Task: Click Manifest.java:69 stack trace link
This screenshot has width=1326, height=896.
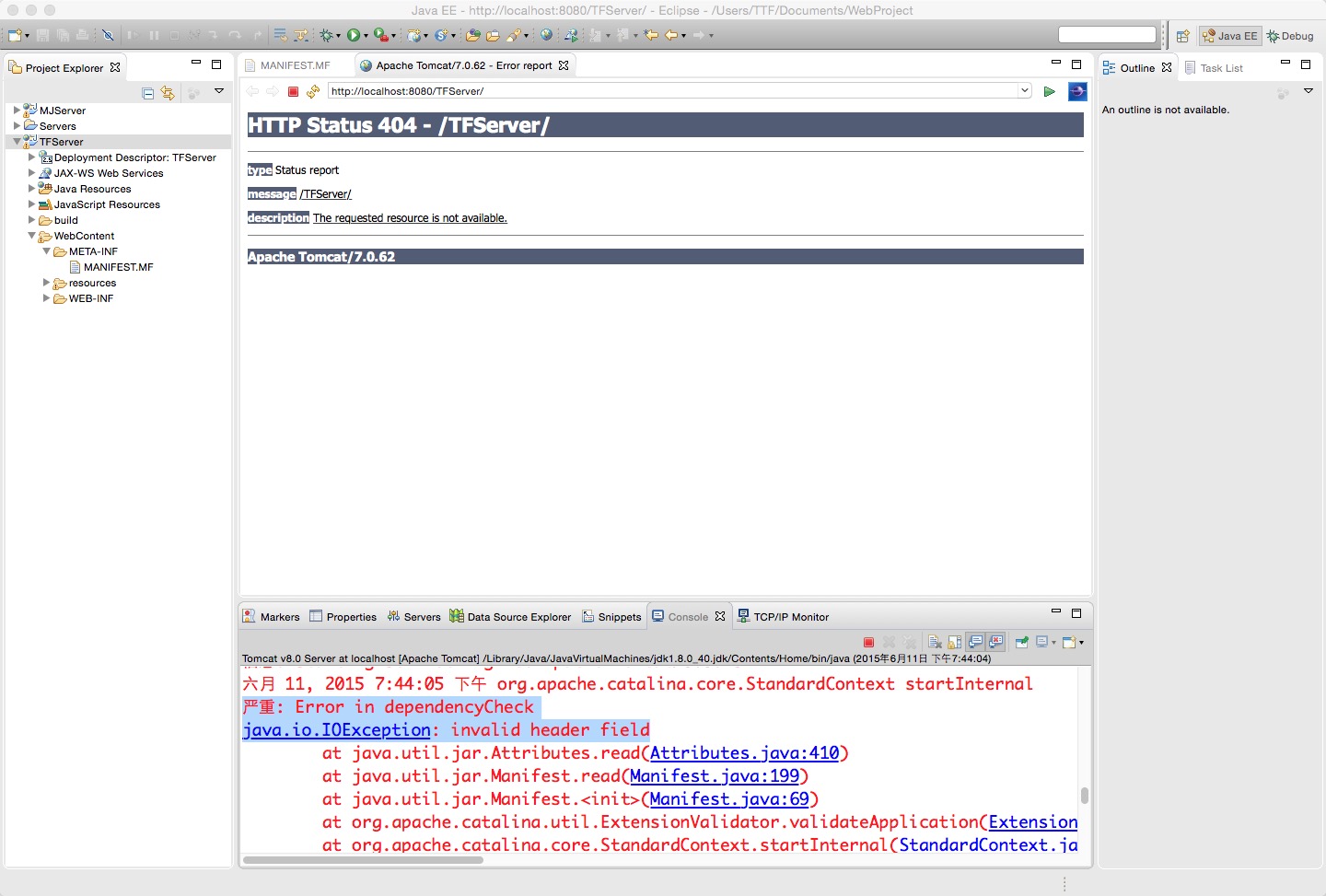Action: click(x=729, y=799)
